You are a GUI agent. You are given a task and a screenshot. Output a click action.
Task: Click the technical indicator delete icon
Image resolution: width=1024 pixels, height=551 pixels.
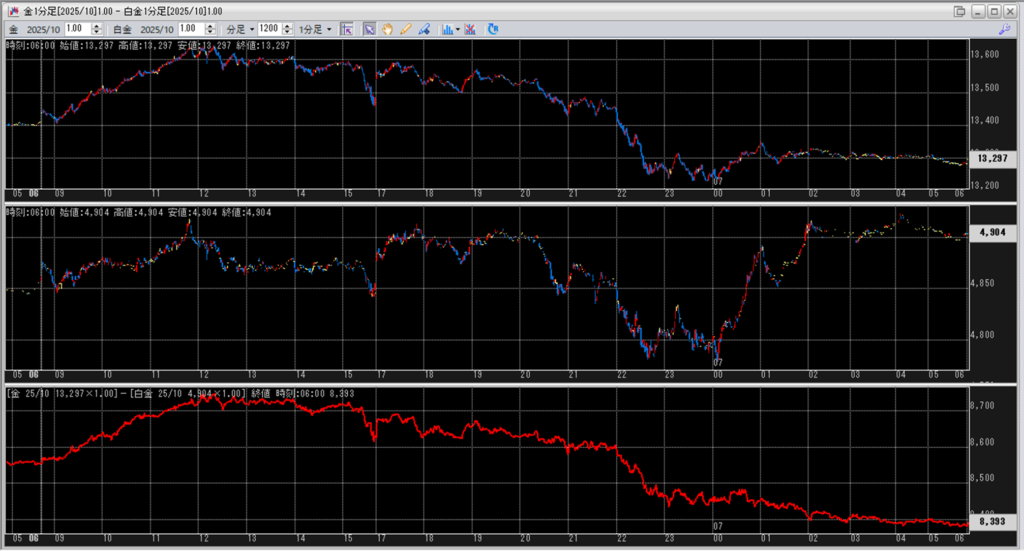[470, 29]
